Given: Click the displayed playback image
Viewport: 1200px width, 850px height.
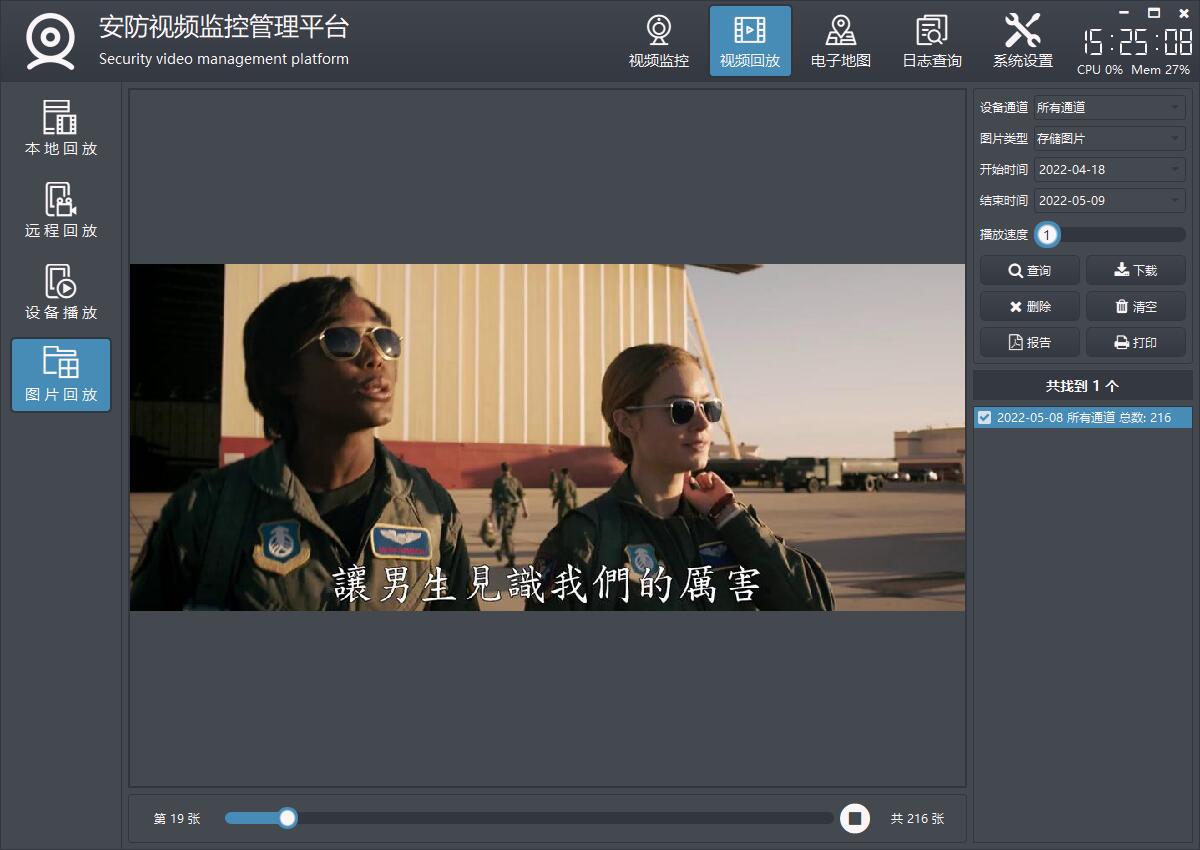Looking at the screenshot, I should pyautogui.click(x=547, y=437).
